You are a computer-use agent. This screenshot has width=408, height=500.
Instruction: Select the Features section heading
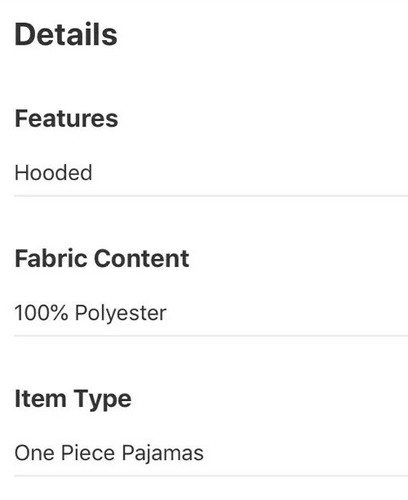[66, 118]
